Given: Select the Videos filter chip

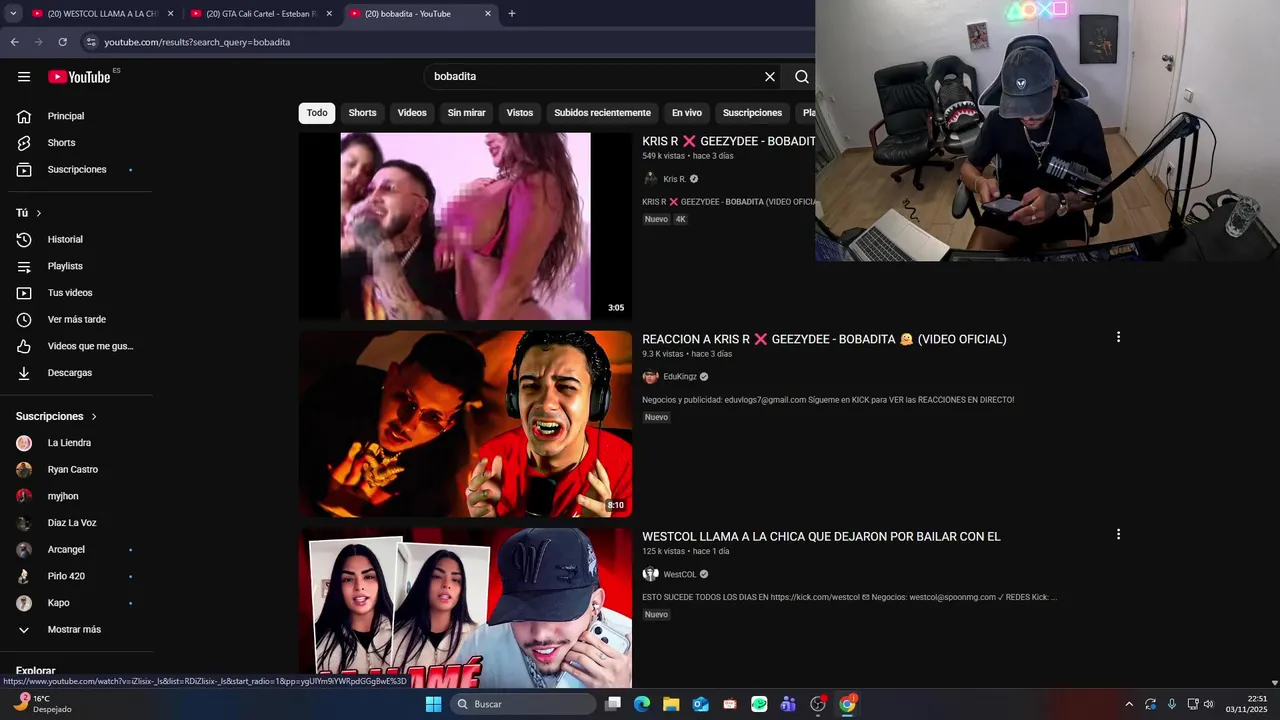Looking at the screenshot, I should [x=412, y=113].
